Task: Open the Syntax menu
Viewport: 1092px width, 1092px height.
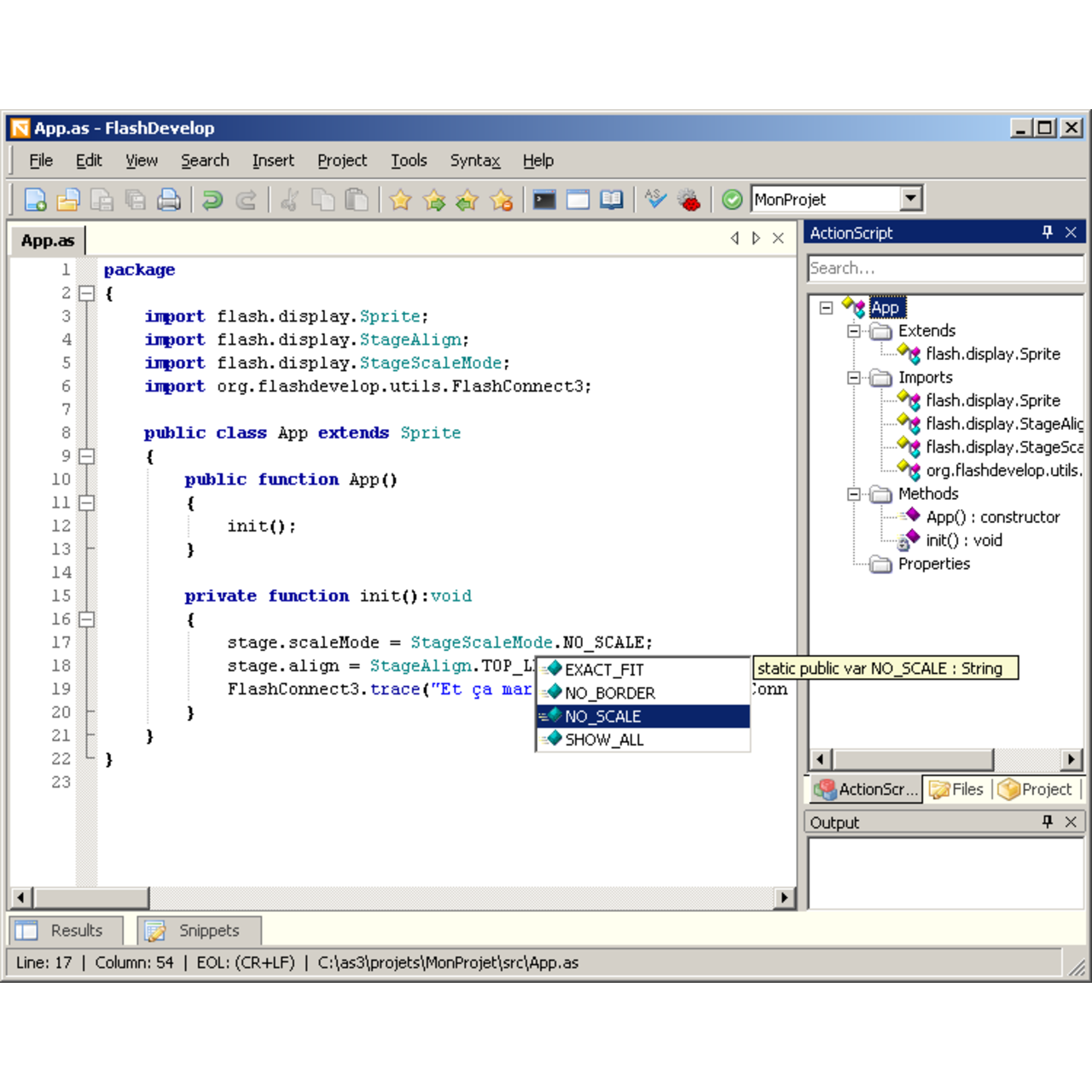Action: click(474, 160)
